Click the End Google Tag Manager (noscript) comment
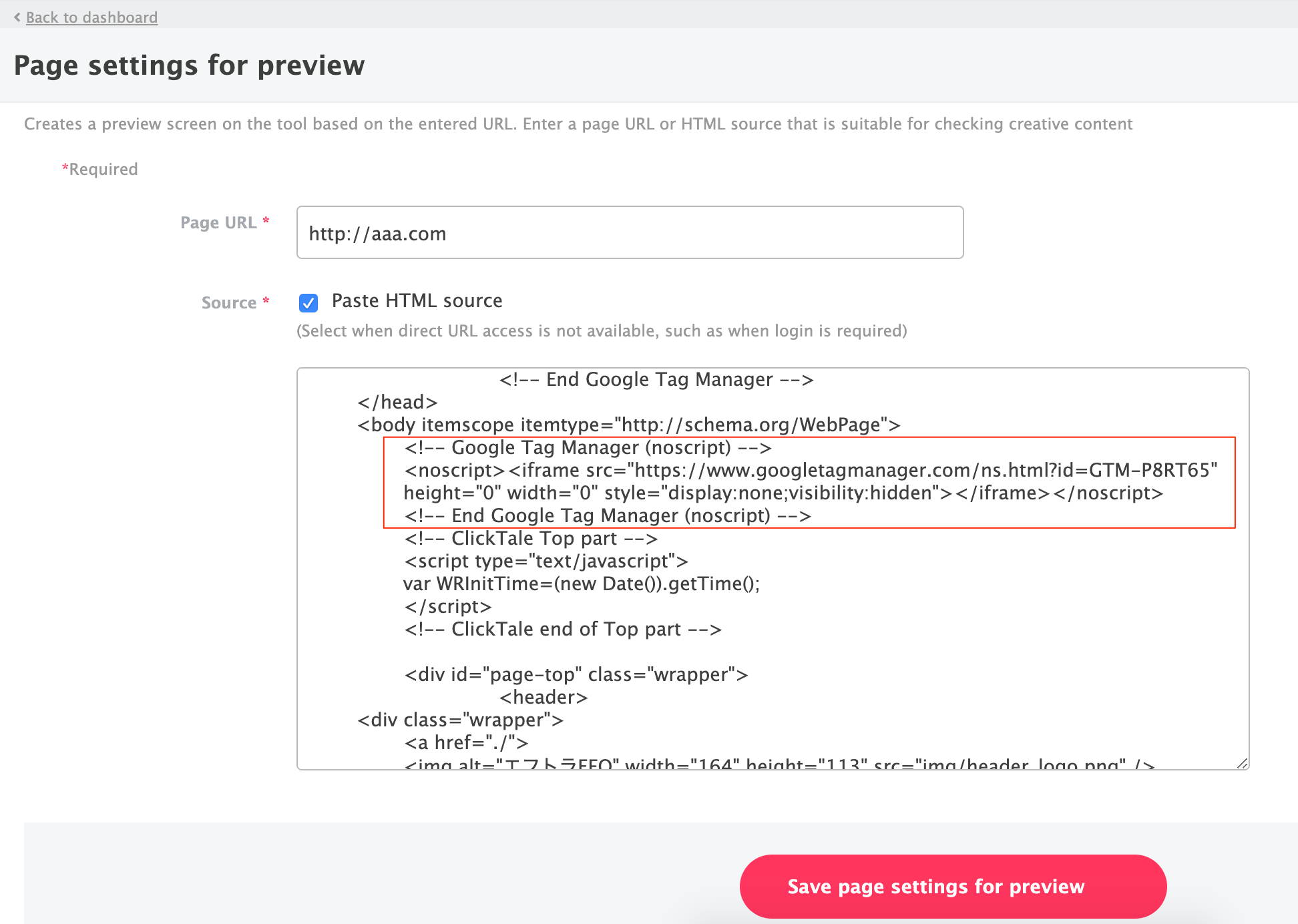 click(x=607, y=515)
